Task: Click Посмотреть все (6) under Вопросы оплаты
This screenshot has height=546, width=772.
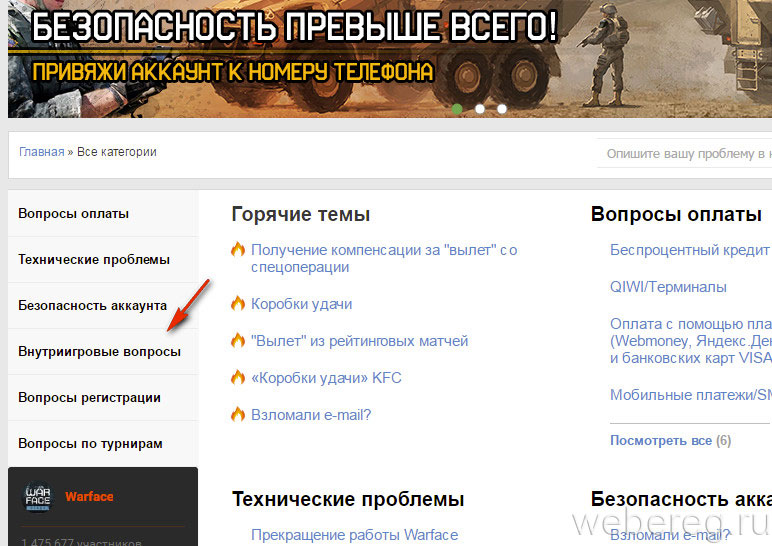Action: click(x=671, y=441)
